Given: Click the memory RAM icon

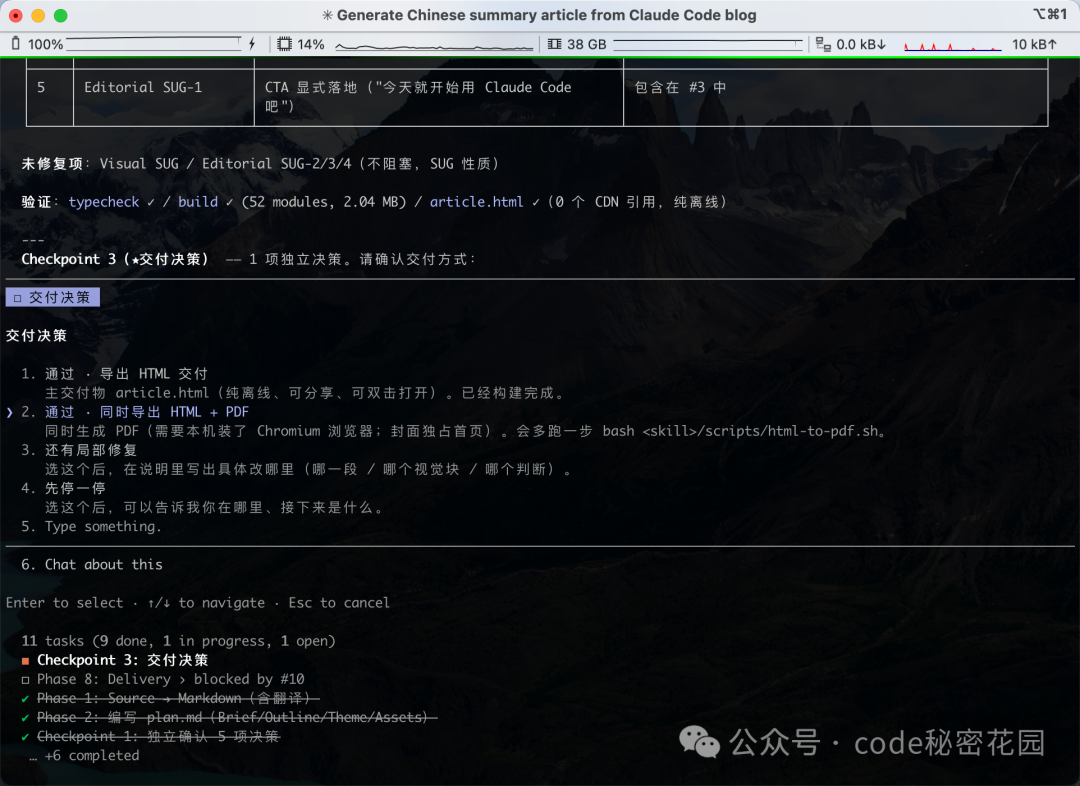Looking at the screenshot, I should coord(554,44).
